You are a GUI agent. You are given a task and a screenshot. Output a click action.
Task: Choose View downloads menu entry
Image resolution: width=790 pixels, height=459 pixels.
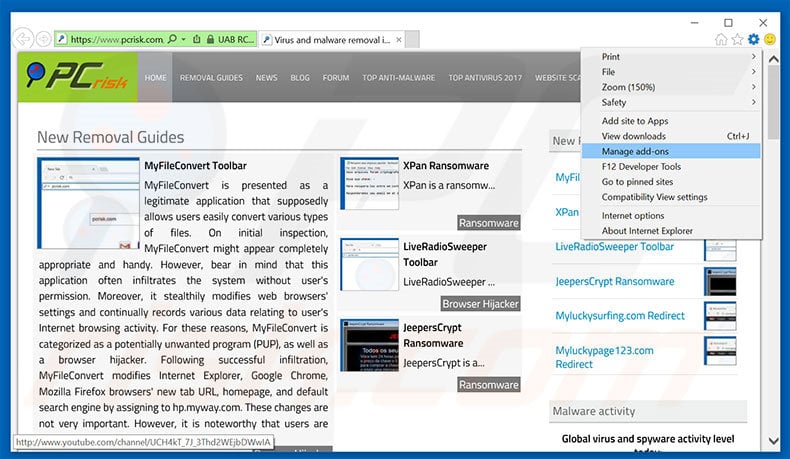click(x=671, y=136)
